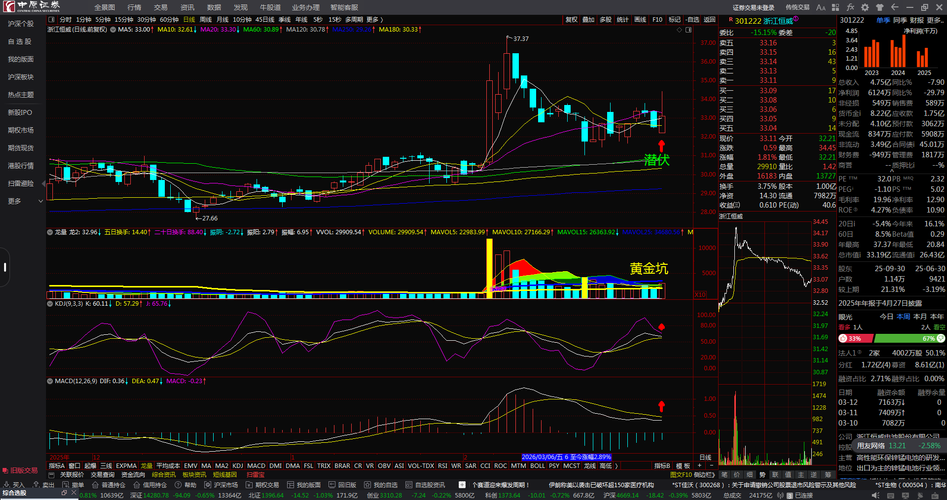947x500 pixels.
Task: Open the grid layout icon in title bar
Action: [x=835, y=7]
